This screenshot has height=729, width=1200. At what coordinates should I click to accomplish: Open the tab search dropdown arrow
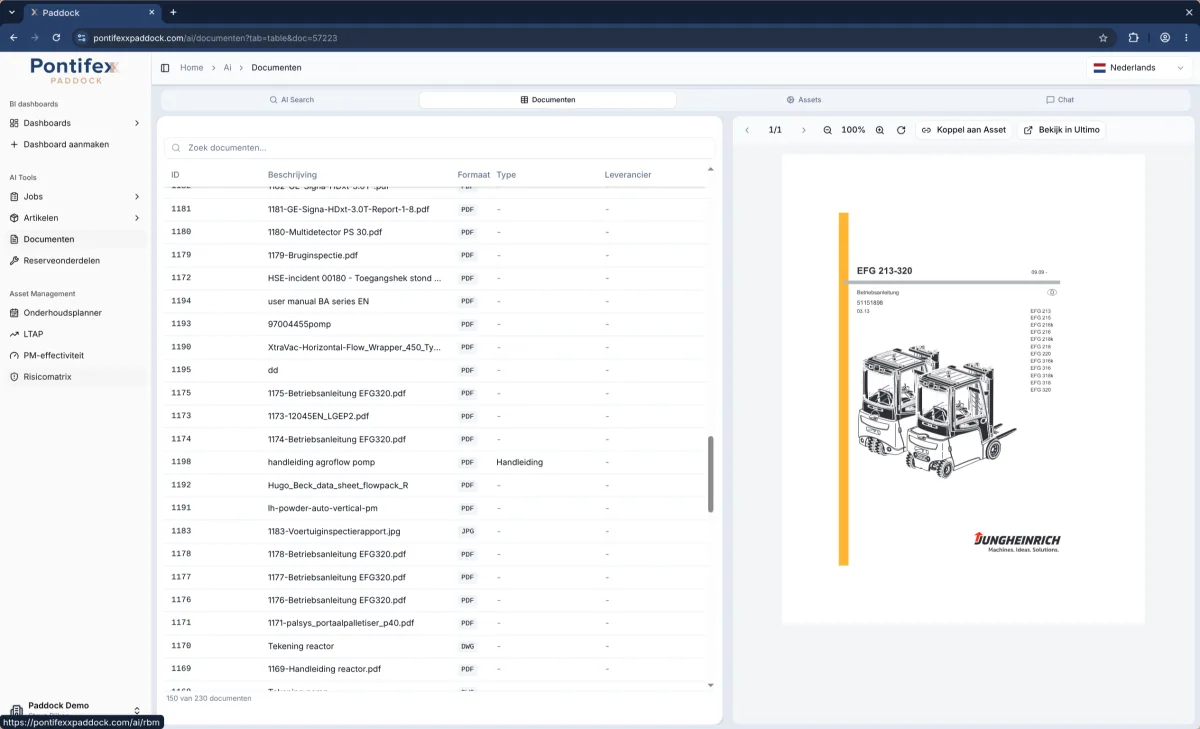[x=11, y=12]
